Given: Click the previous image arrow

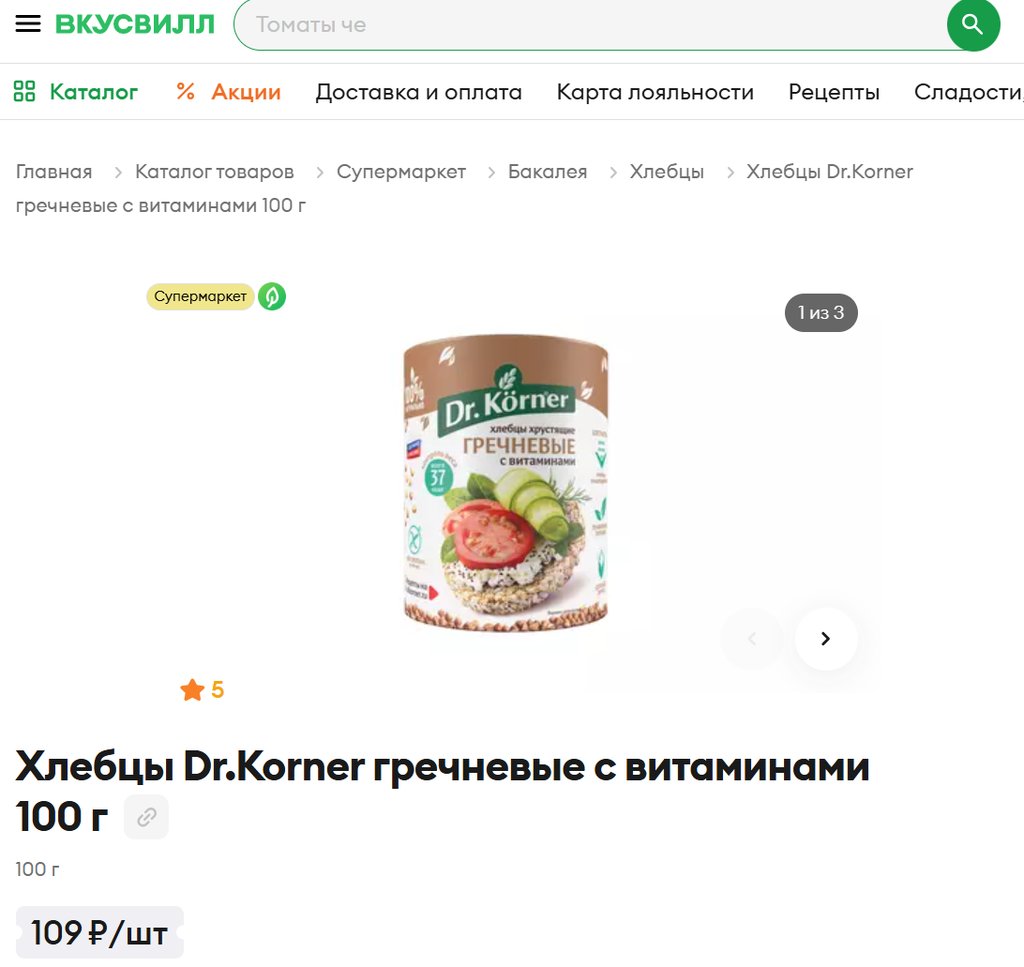Looking at the screenshot, I should coord(752,639).
